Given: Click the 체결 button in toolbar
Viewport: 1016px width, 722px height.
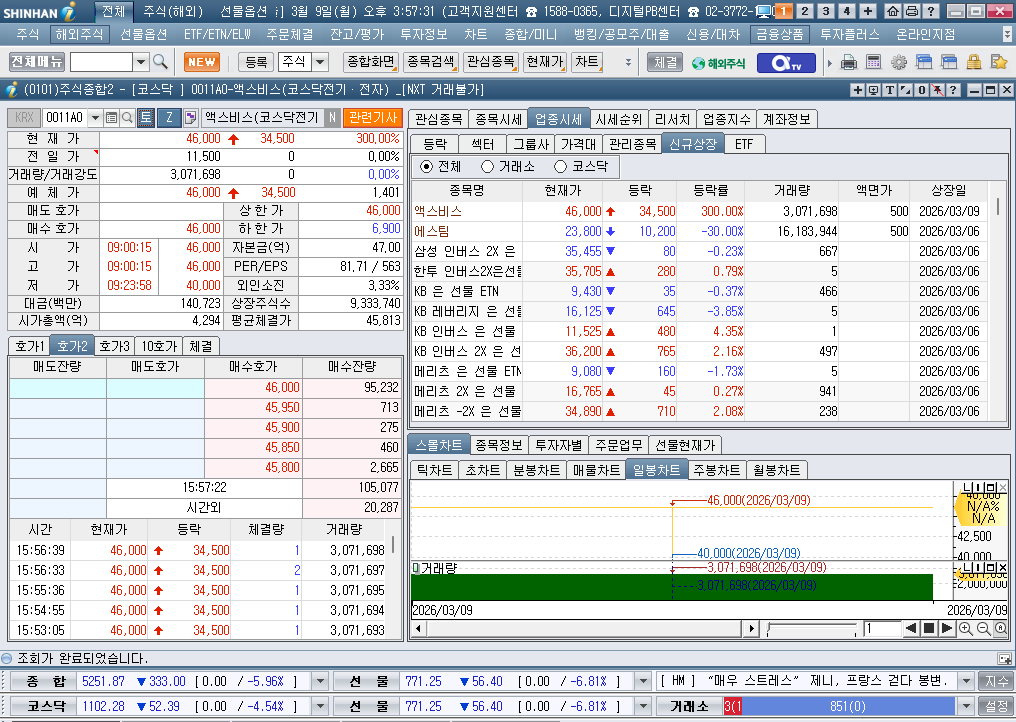Looking at the screenshot, I should tap(665, 62).
